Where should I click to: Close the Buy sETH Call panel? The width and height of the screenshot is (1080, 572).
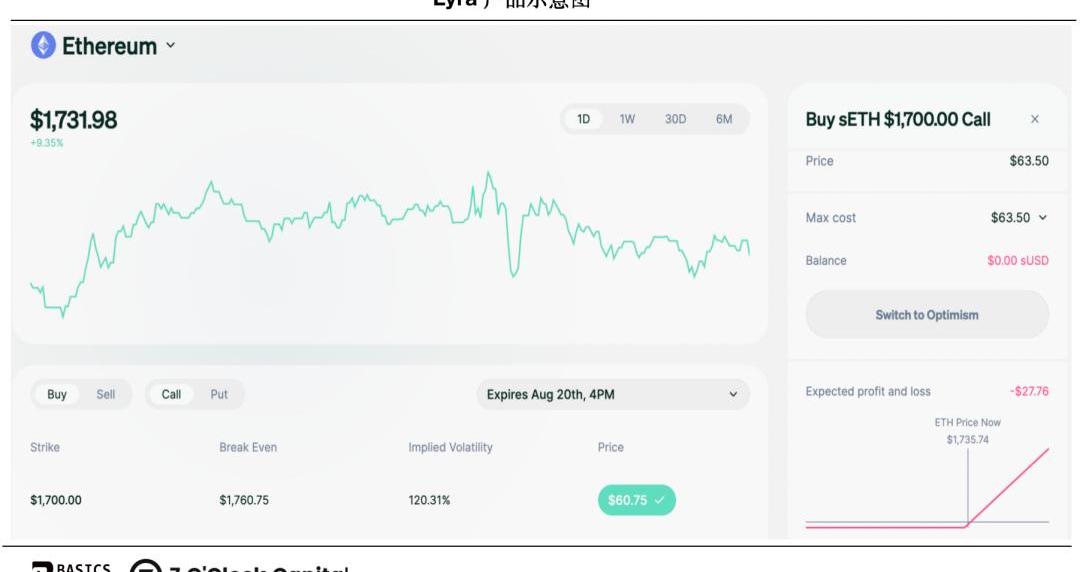tap(1034, 119)
